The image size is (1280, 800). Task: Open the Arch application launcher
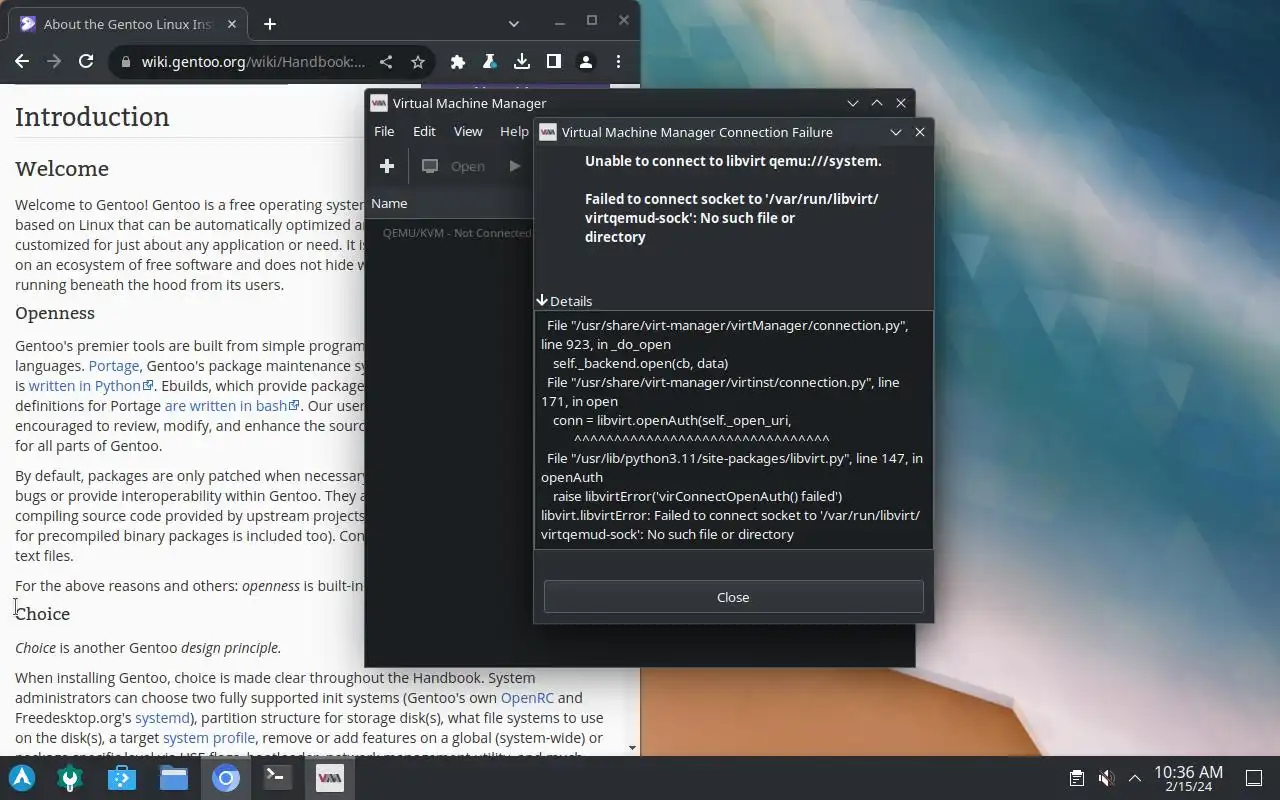22,778
